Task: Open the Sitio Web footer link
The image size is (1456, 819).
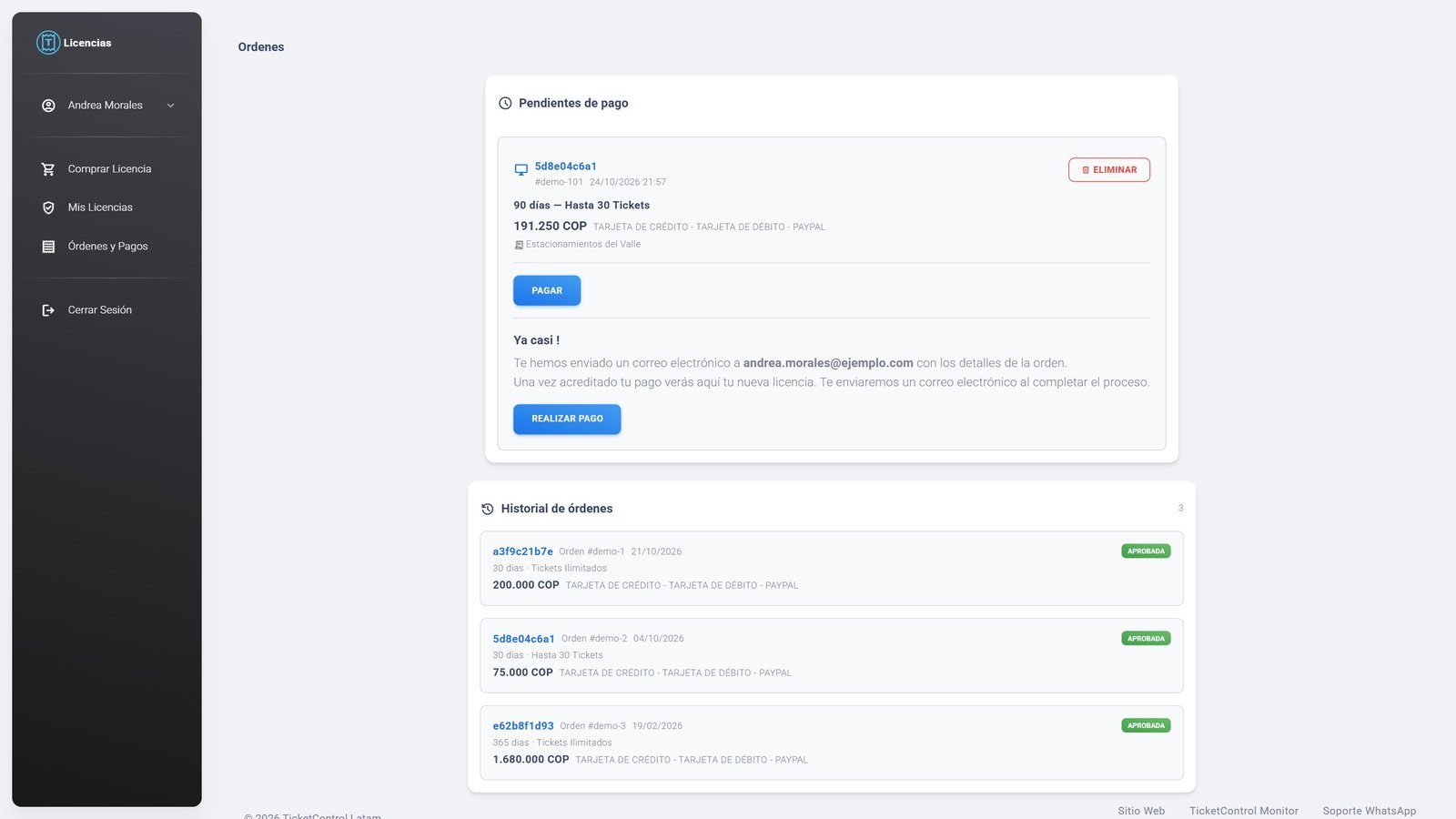Action: pos(1141,811)
